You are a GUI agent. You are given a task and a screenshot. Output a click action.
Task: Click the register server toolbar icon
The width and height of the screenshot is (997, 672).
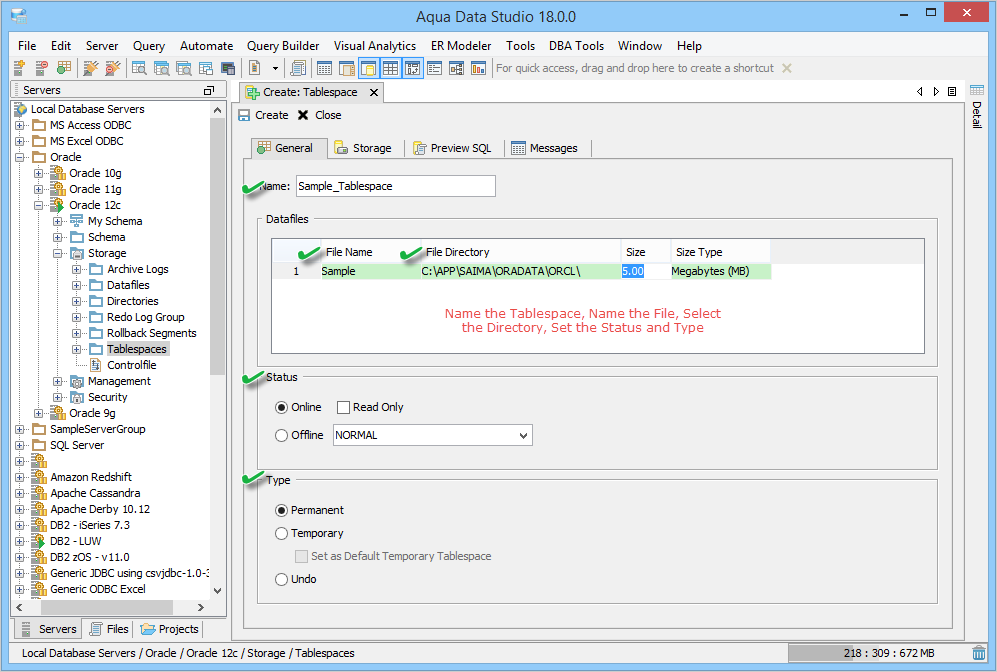point(19,67)
